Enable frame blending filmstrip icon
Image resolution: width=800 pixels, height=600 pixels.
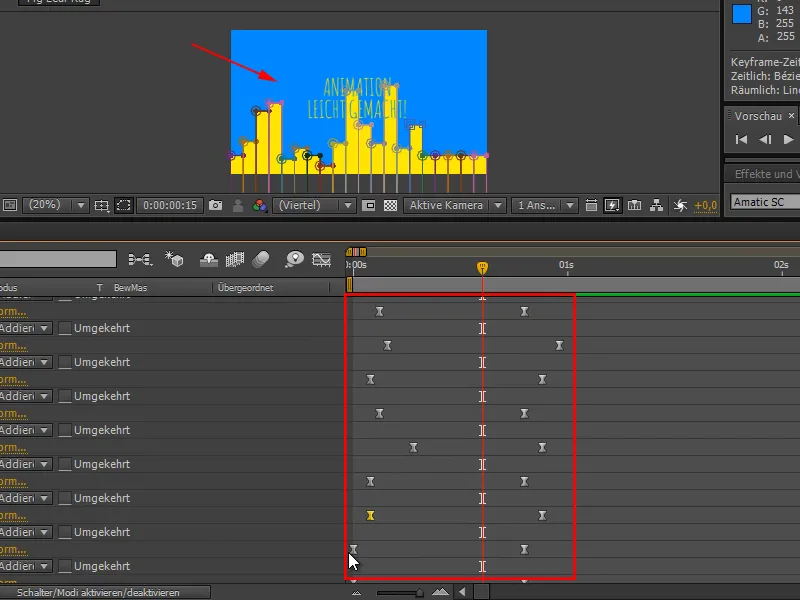(x=235, y=260)
